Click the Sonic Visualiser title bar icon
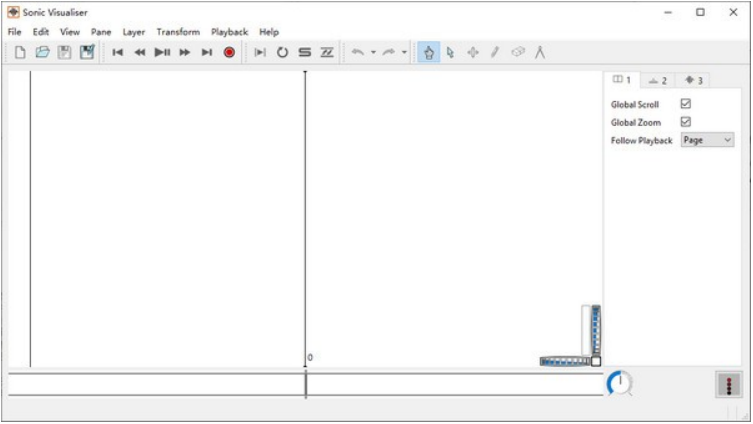753x424 pixels. pos(13,12)
